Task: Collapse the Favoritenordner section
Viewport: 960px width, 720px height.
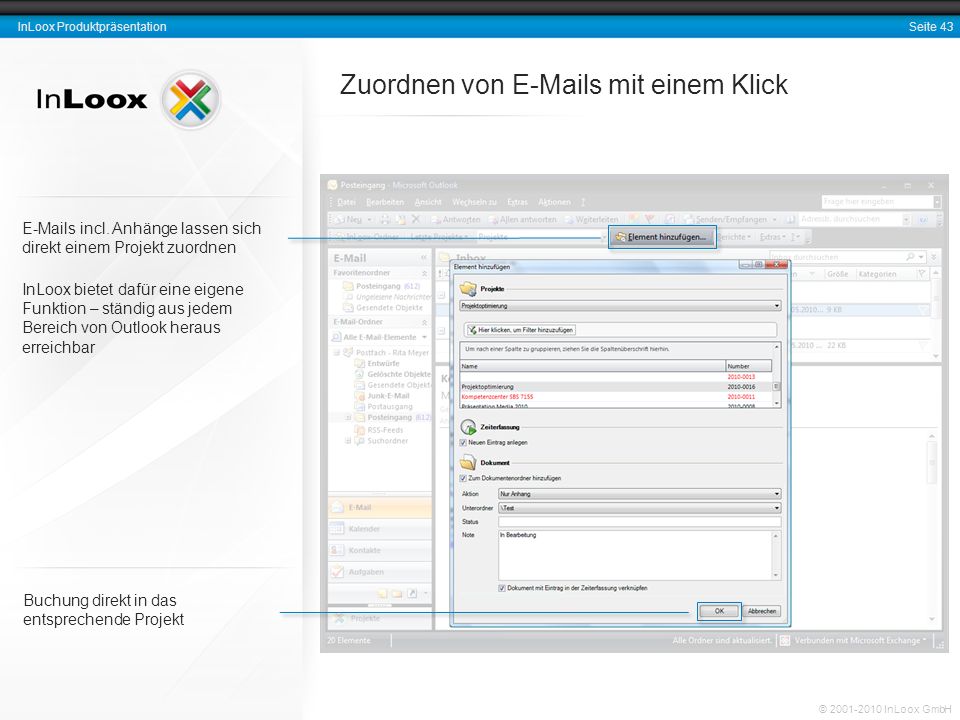Action: (x=424, y=272)
